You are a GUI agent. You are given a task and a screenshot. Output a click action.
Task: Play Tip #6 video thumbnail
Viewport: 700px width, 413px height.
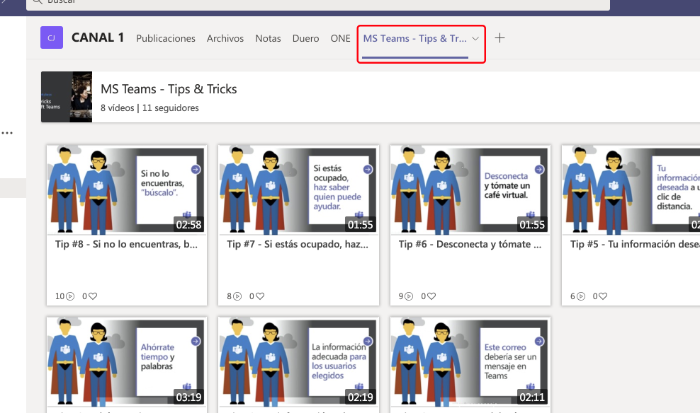pyautogui.click(x=470, y=189)
